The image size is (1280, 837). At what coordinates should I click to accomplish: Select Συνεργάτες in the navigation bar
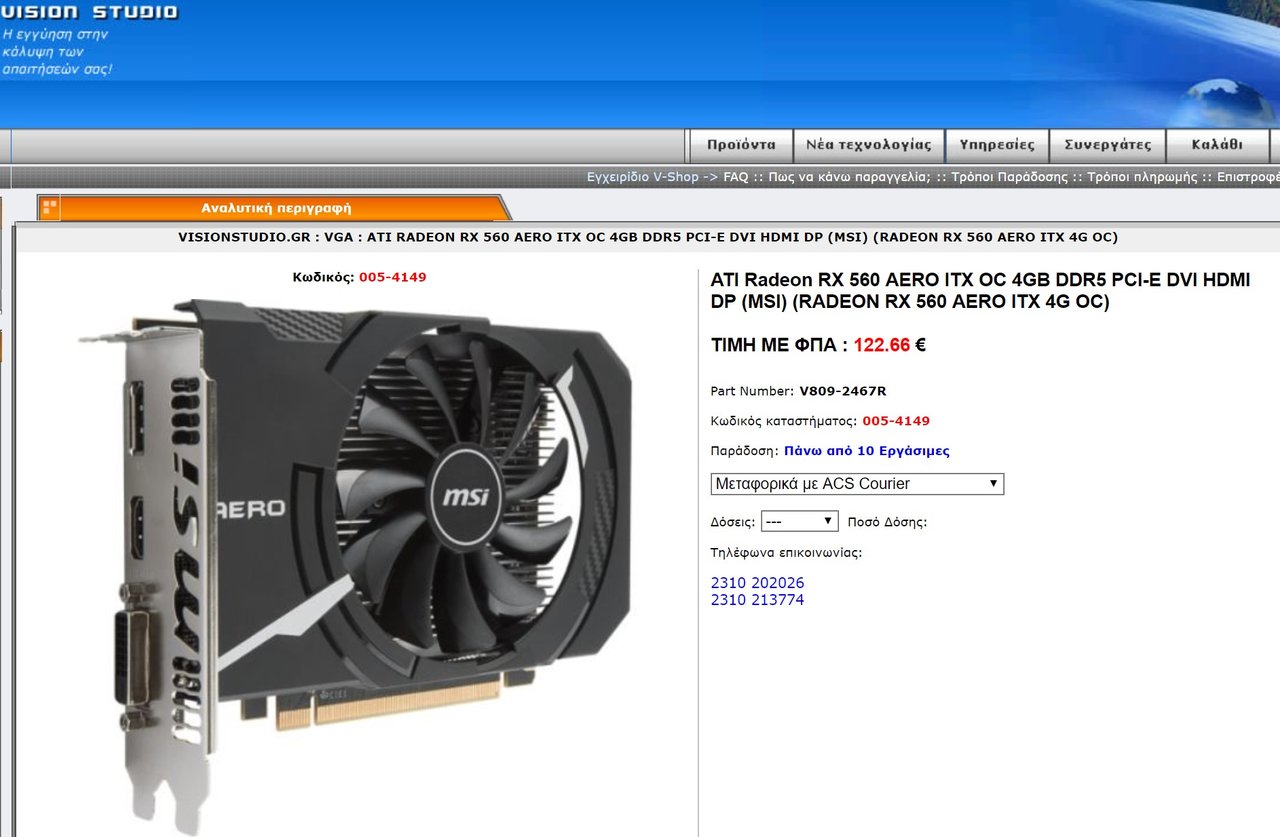(1107, 145)
